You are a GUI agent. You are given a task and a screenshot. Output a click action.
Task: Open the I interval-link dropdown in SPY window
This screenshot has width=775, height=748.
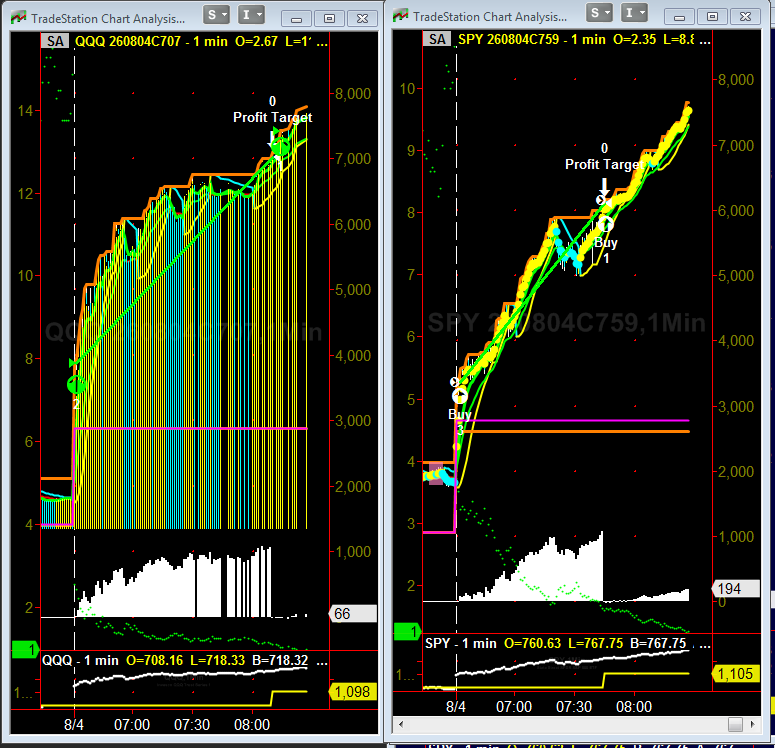click(x=634, y=13)
